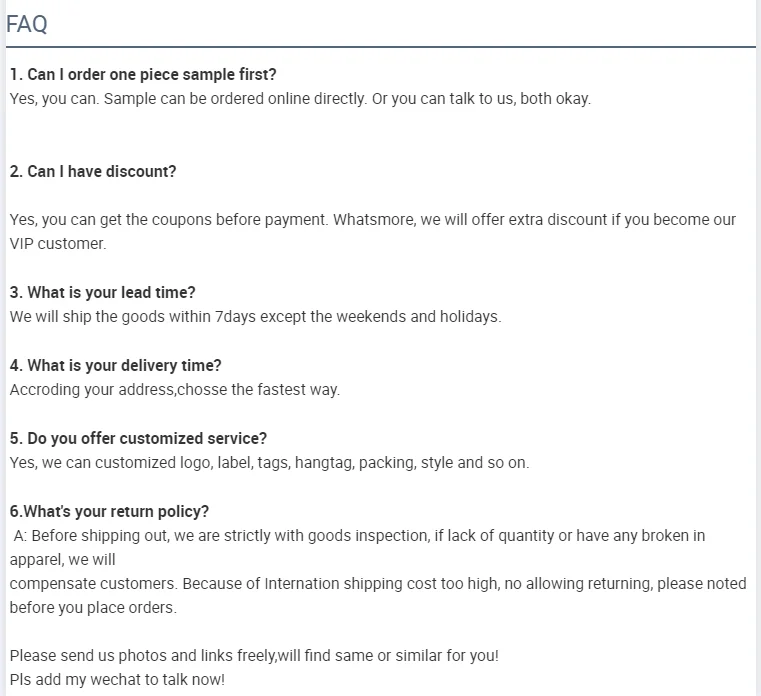Viewport: 761px width, 696px height.
Task: Select the 'Can I have discount?' question
Action: [93, 171]
